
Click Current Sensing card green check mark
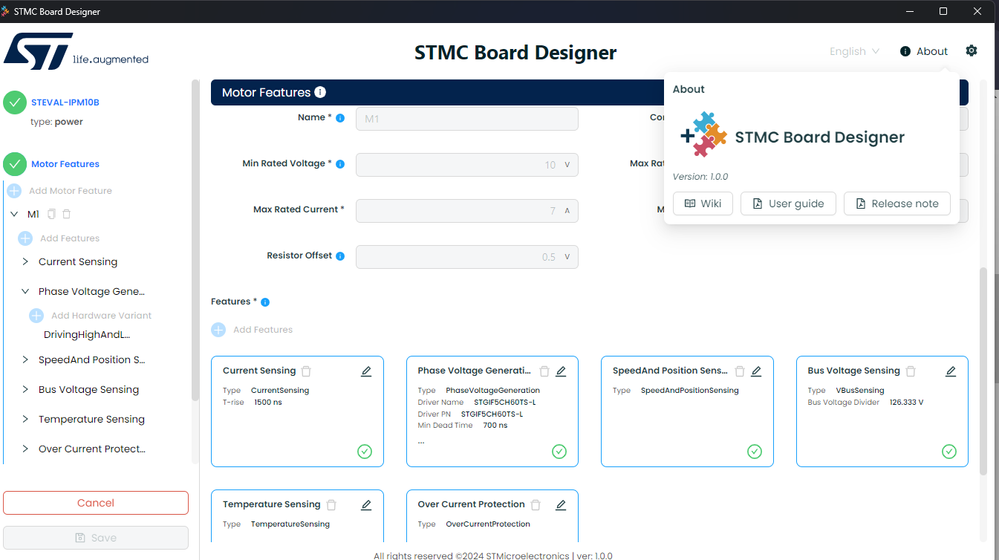click(x=364, y=452)
